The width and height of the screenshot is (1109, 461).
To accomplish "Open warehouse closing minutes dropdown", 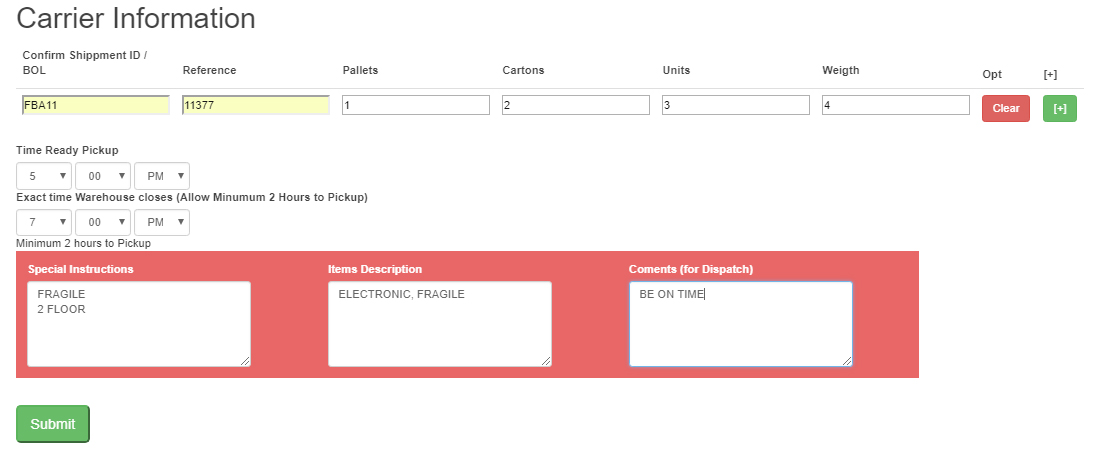I will [103, 222].
